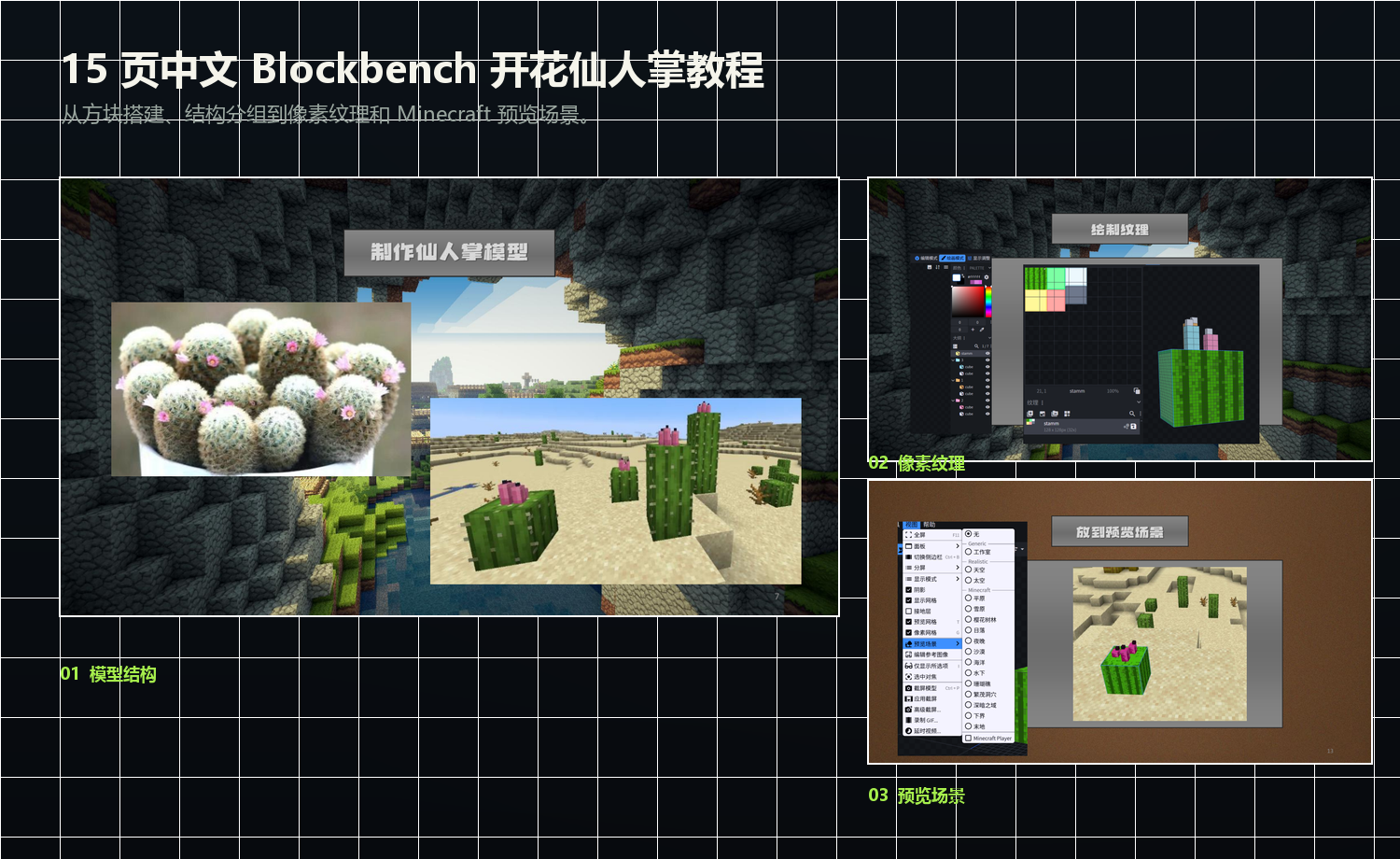Expand the 面板 submenu
The height and width of the screenshot is (859, 1400).
pos(931,546)
